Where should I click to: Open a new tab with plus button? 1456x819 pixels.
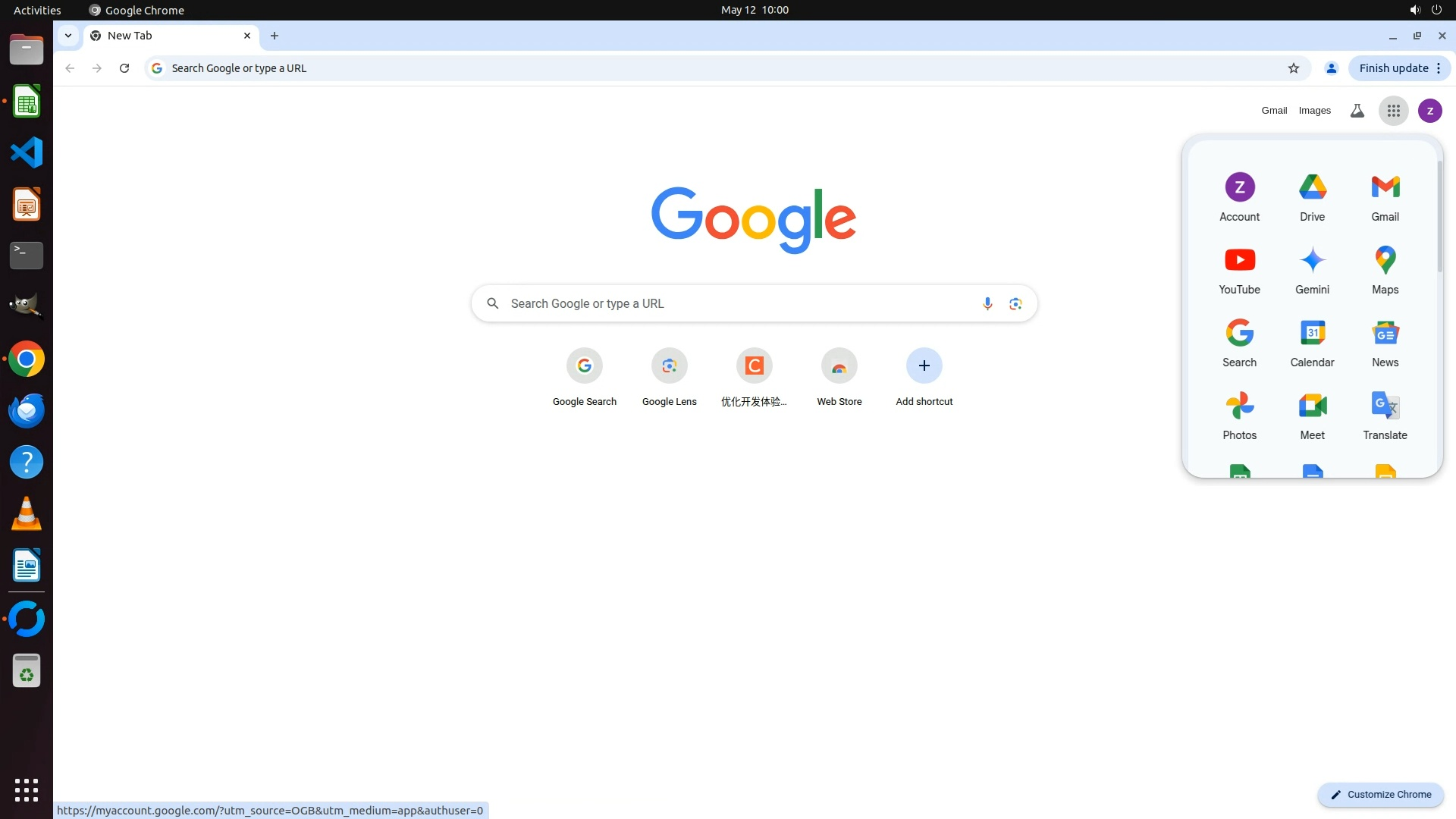pyautogui.click(x=275, y=36)
